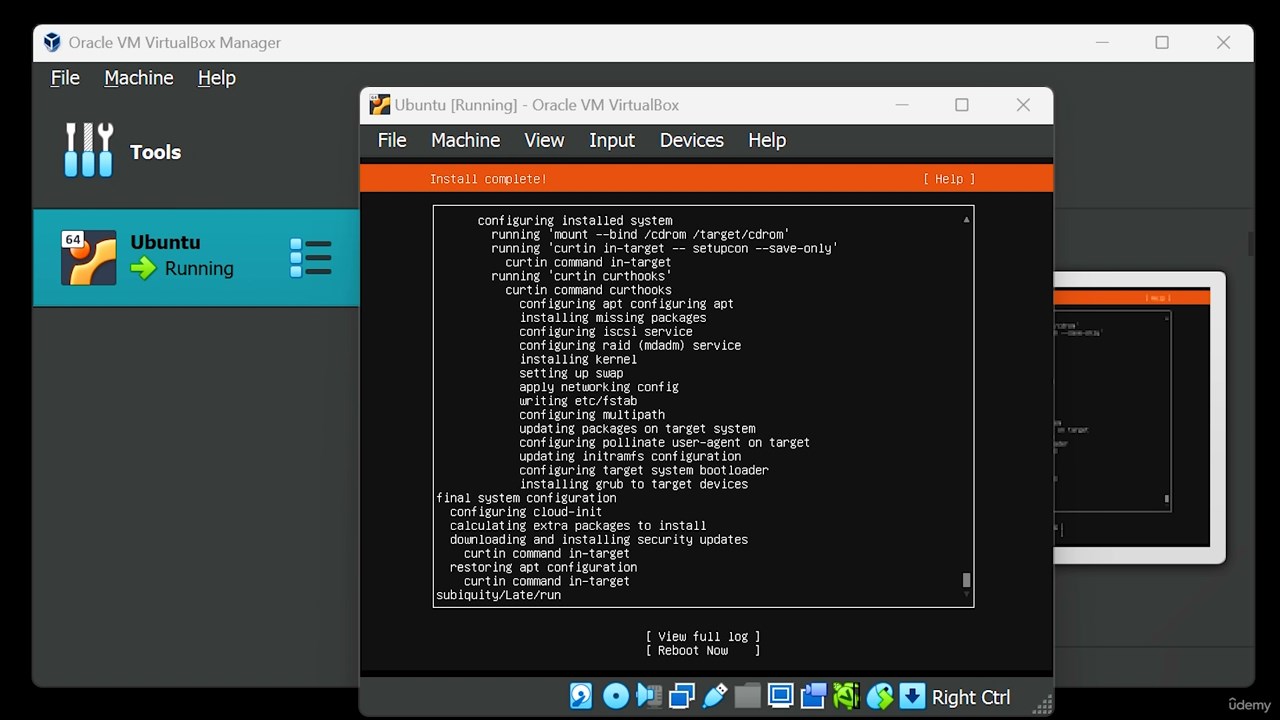Viewport: 1280px width, 720px height.
Task: Click the 'Install complete!' header text
Action: [x=488, y=179]
